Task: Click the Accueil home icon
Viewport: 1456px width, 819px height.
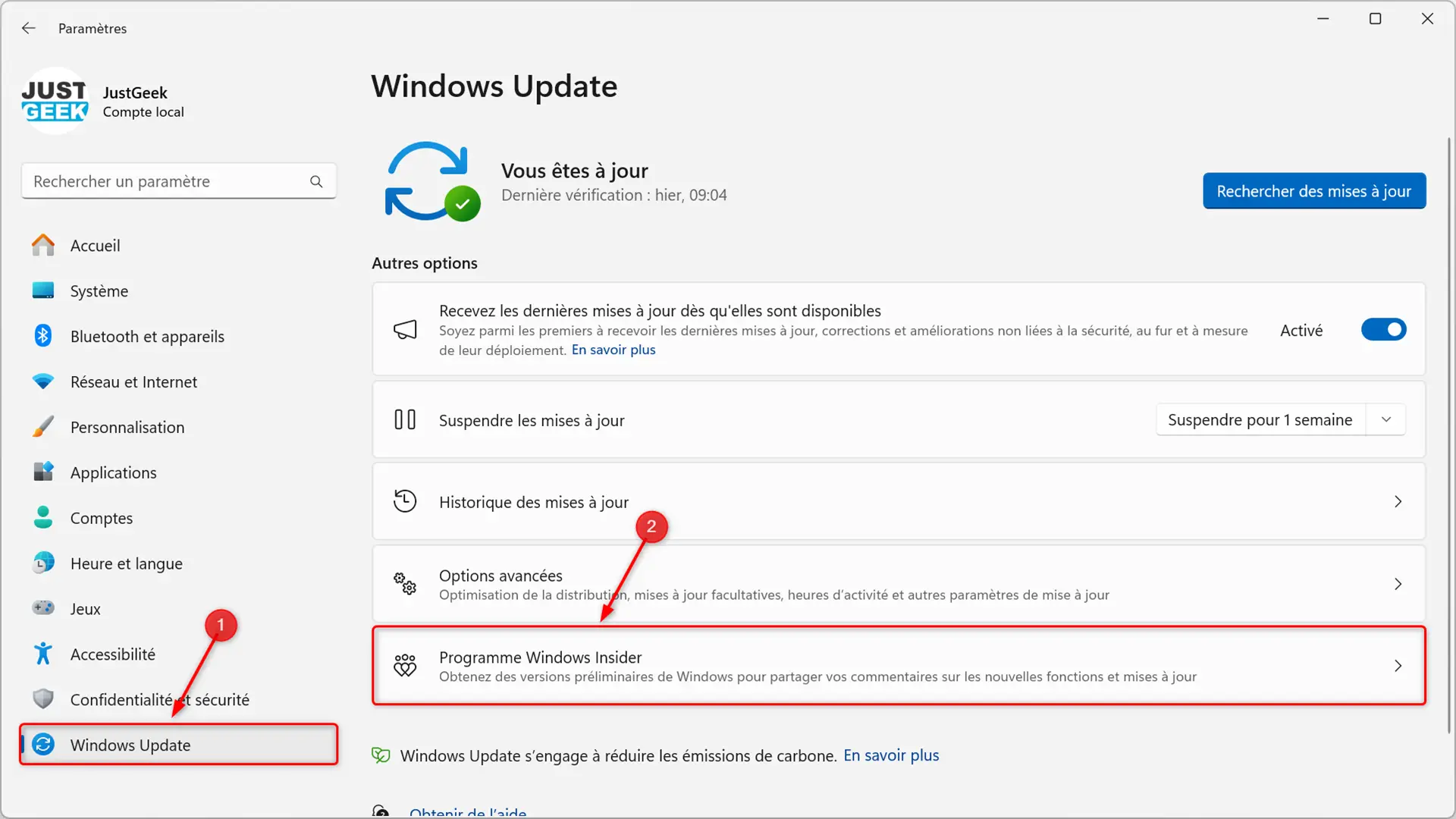Action: (x=43, y=245)
